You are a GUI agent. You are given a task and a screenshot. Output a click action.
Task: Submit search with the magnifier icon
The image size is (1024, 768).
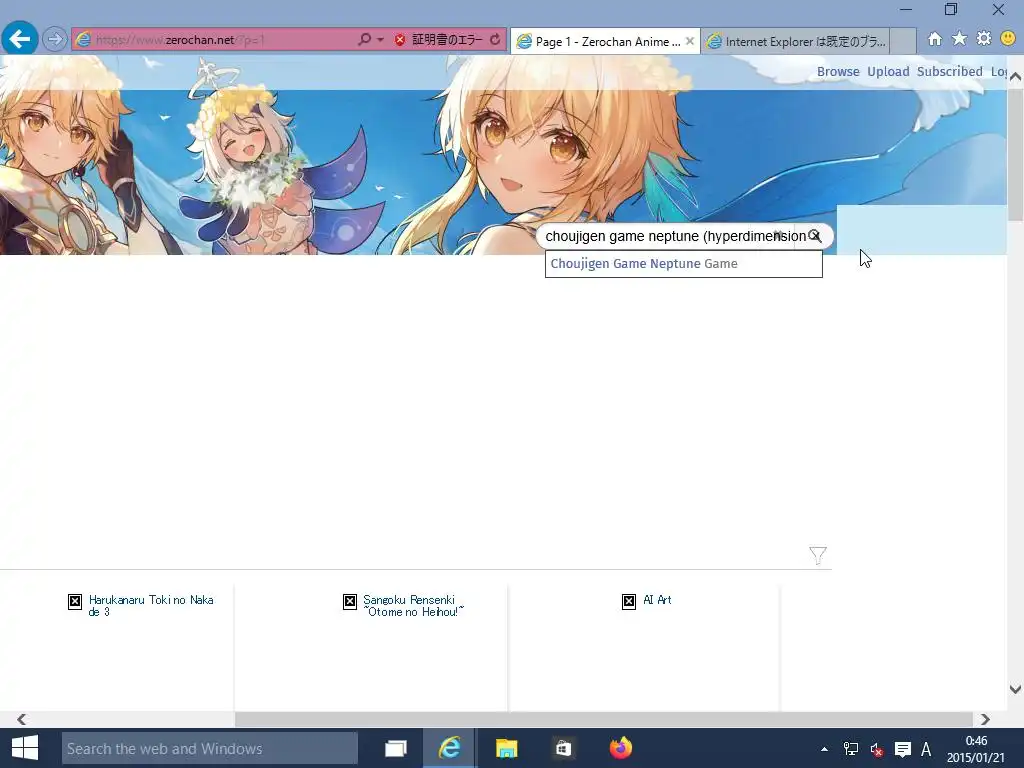[x=815, y=236]
